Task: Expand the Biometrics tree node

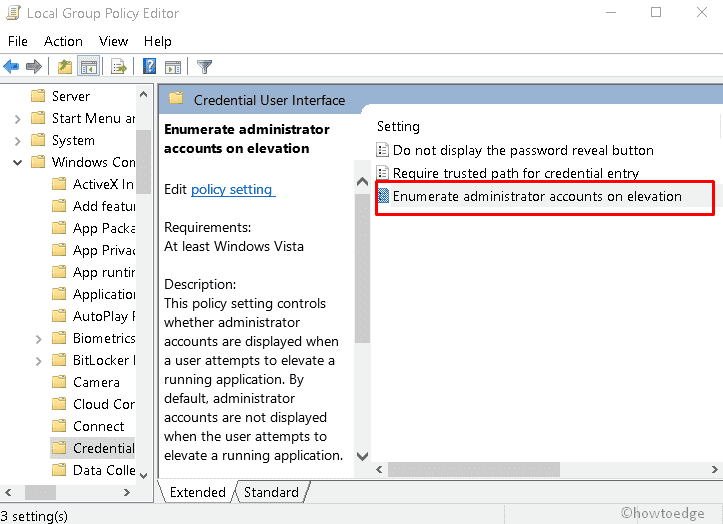Action: pos(39,339)
